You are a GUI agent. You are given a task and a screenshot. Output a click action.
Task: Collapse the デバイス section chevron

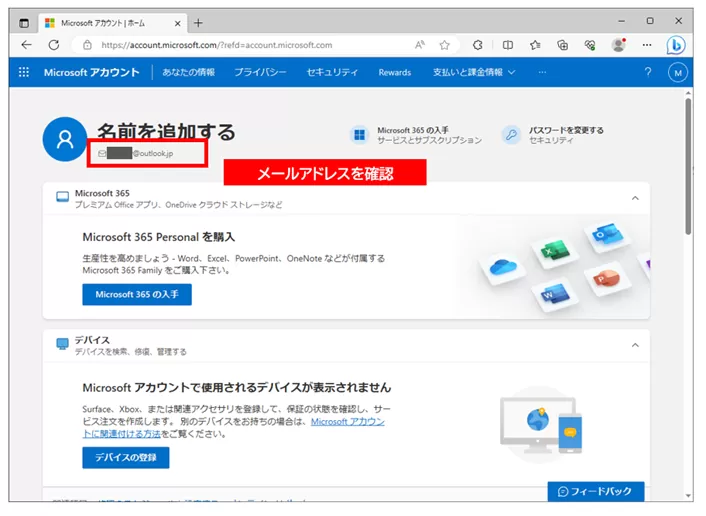pos(634,345)
